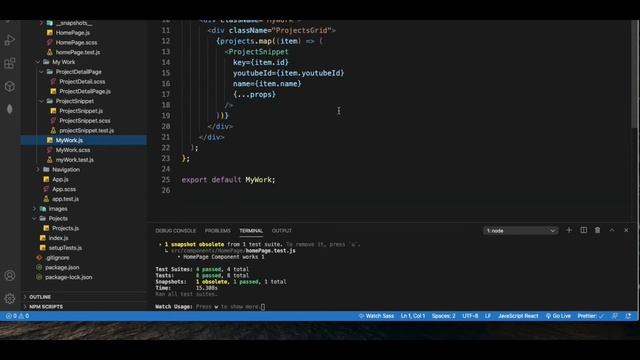This screenshot has height=360, width=640.
Task: Open .gitignore file
Action: [x=58, y=258]
